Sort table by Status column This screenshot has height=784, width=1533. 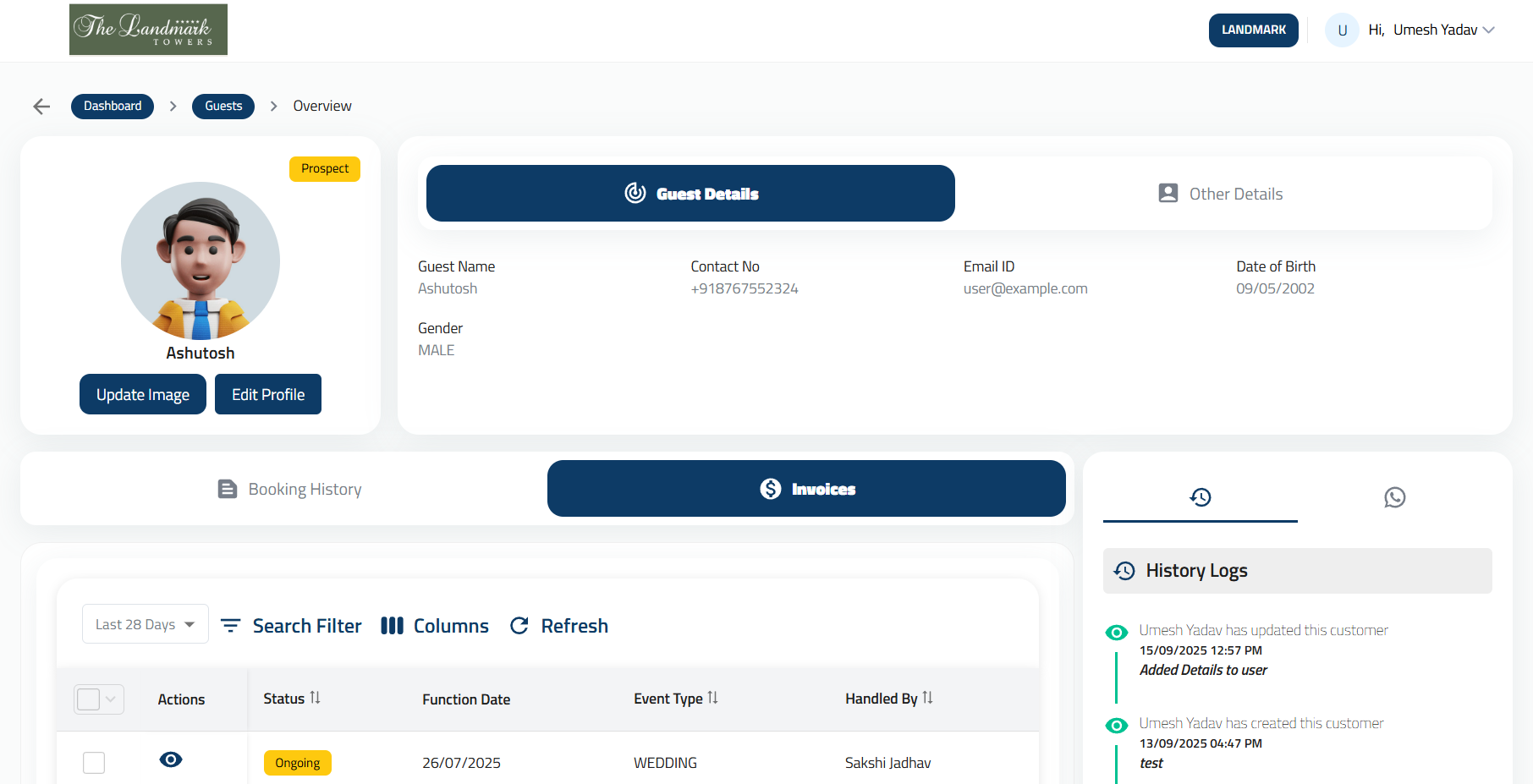(315, 698)
